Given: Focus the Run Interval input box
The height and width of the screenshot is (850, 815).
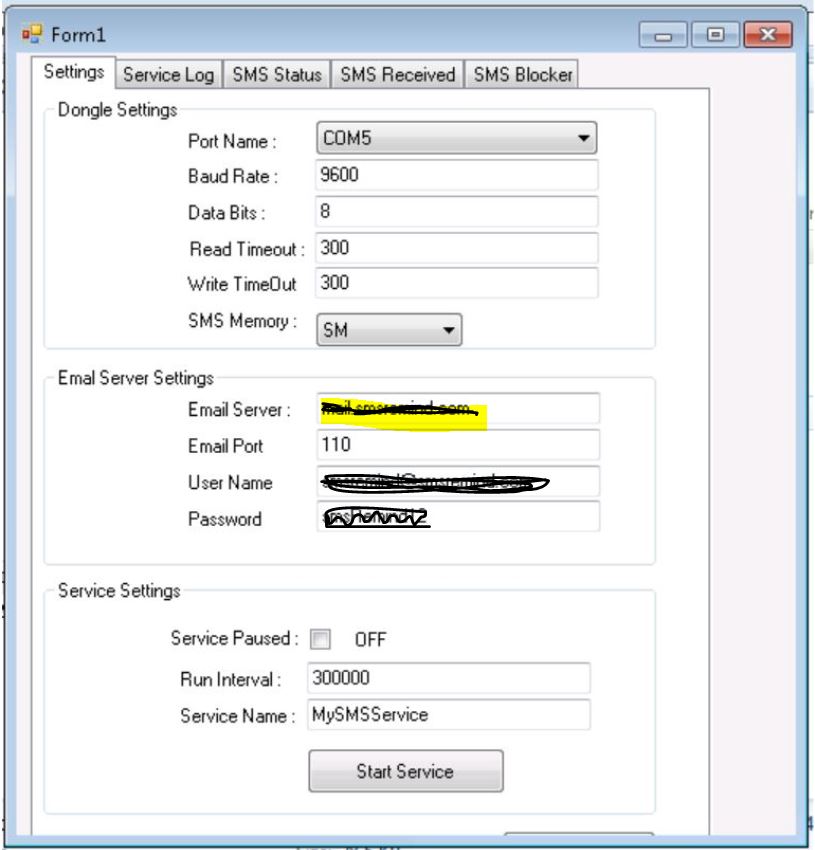Looking at the screenshot, I should point(449,678).
